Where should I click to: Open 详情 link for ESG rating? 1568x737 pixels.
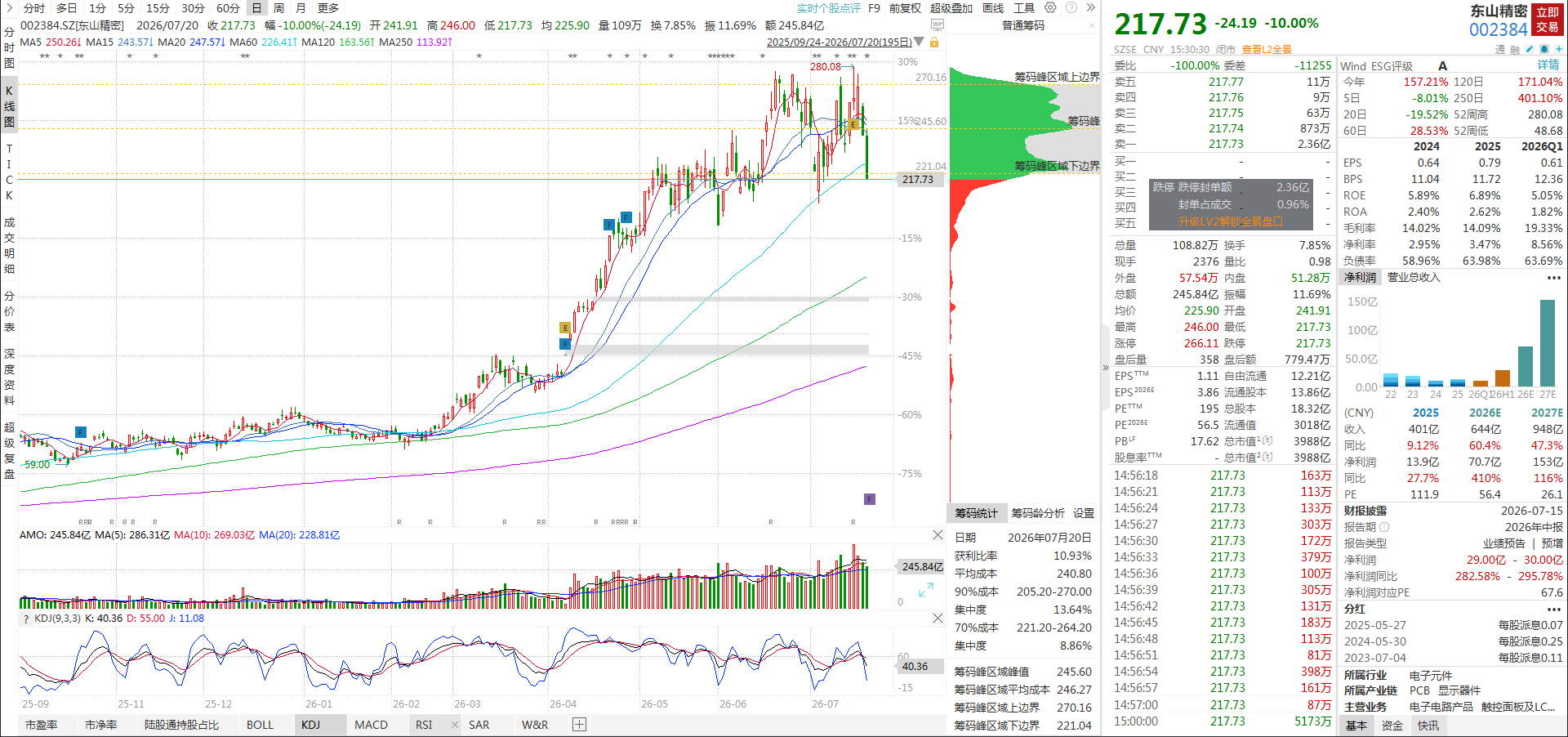click(x=1548, y=65)
